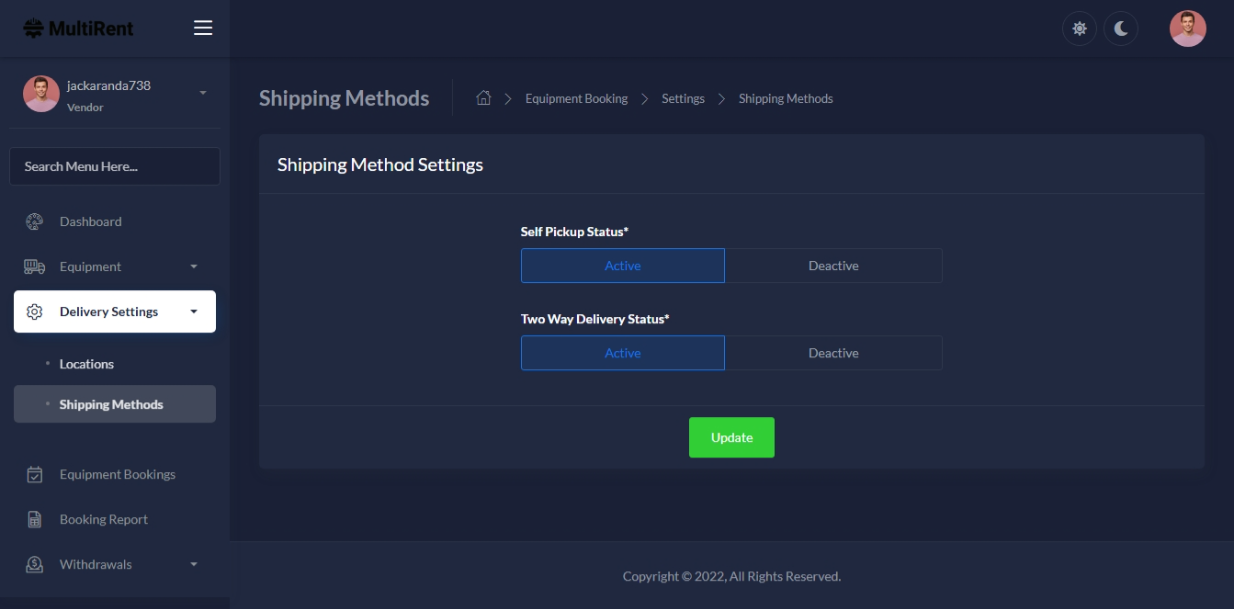The image size is (1234, 609).
Task: Click the Equipment Bookings calendar icon
Action: 34,475
